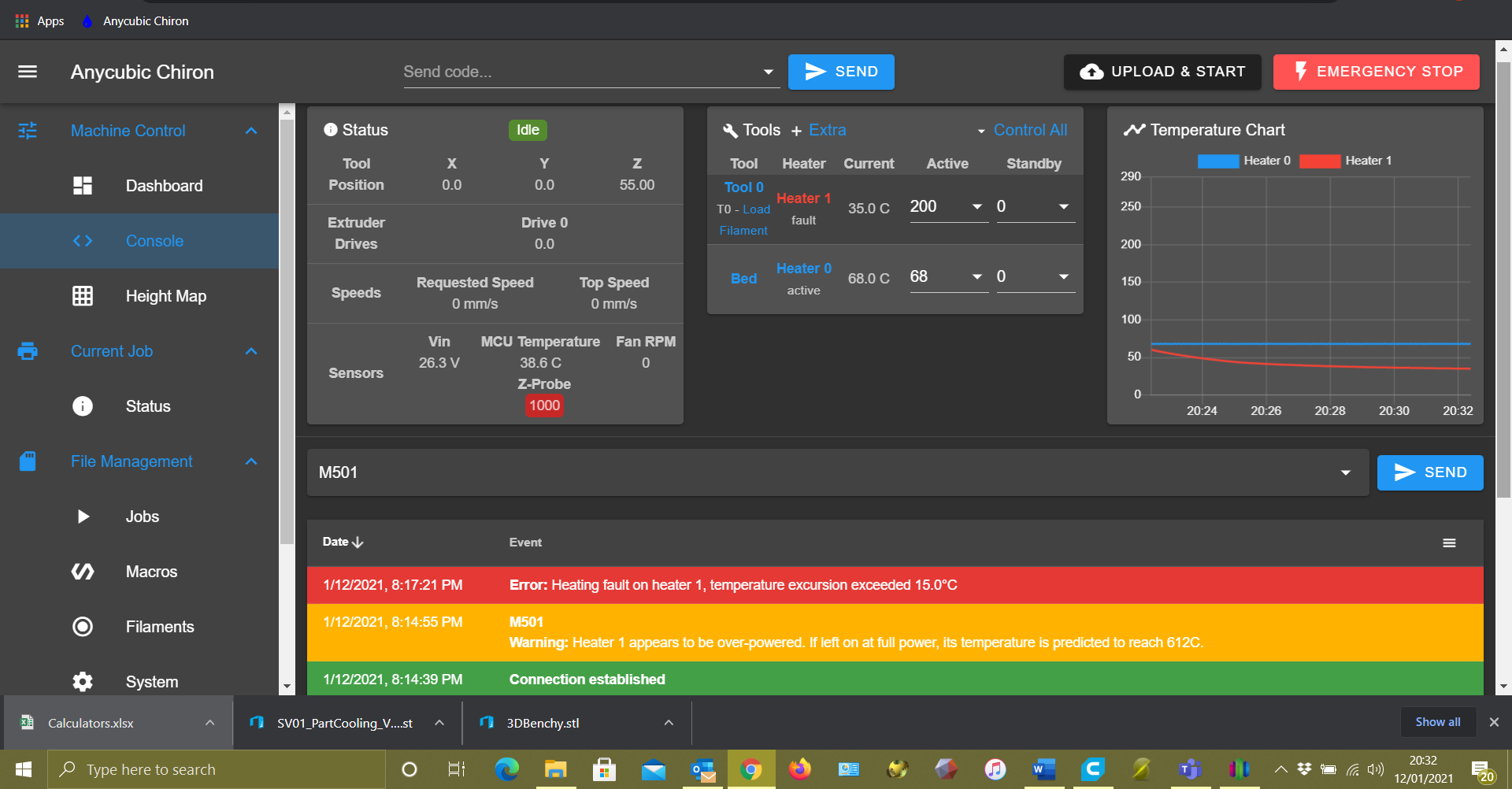Open File Explorer from the taskbar

coord(556,769)
